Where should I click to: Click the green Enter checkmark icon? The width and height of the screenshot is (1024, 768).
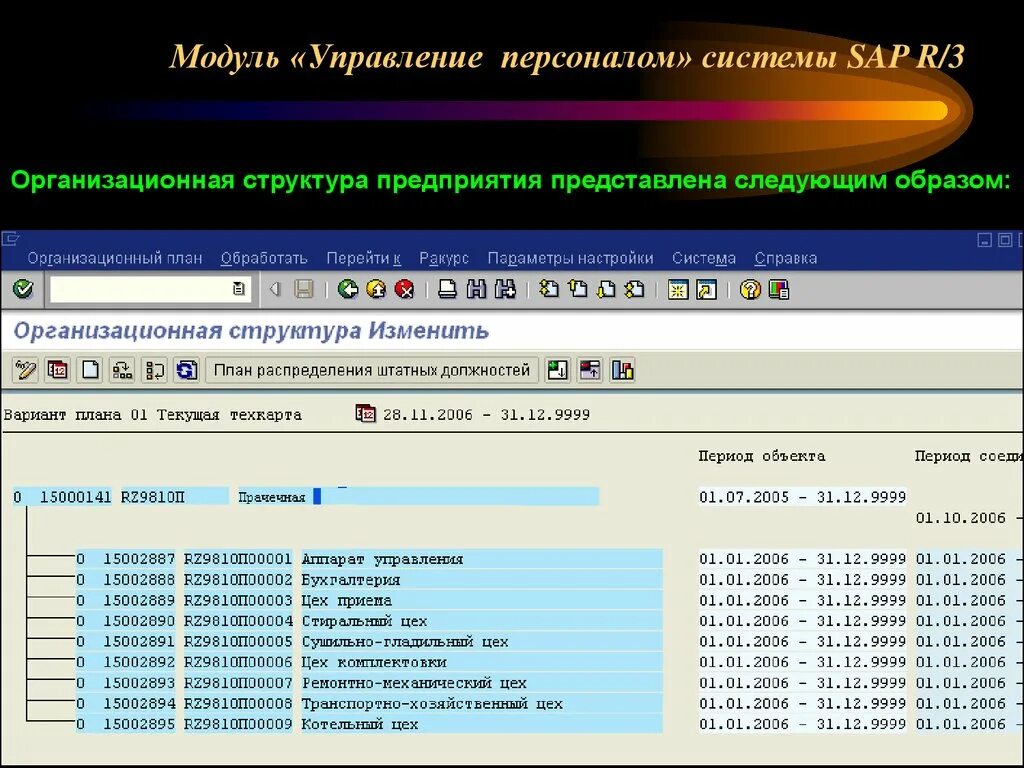[x=24, y=289]
